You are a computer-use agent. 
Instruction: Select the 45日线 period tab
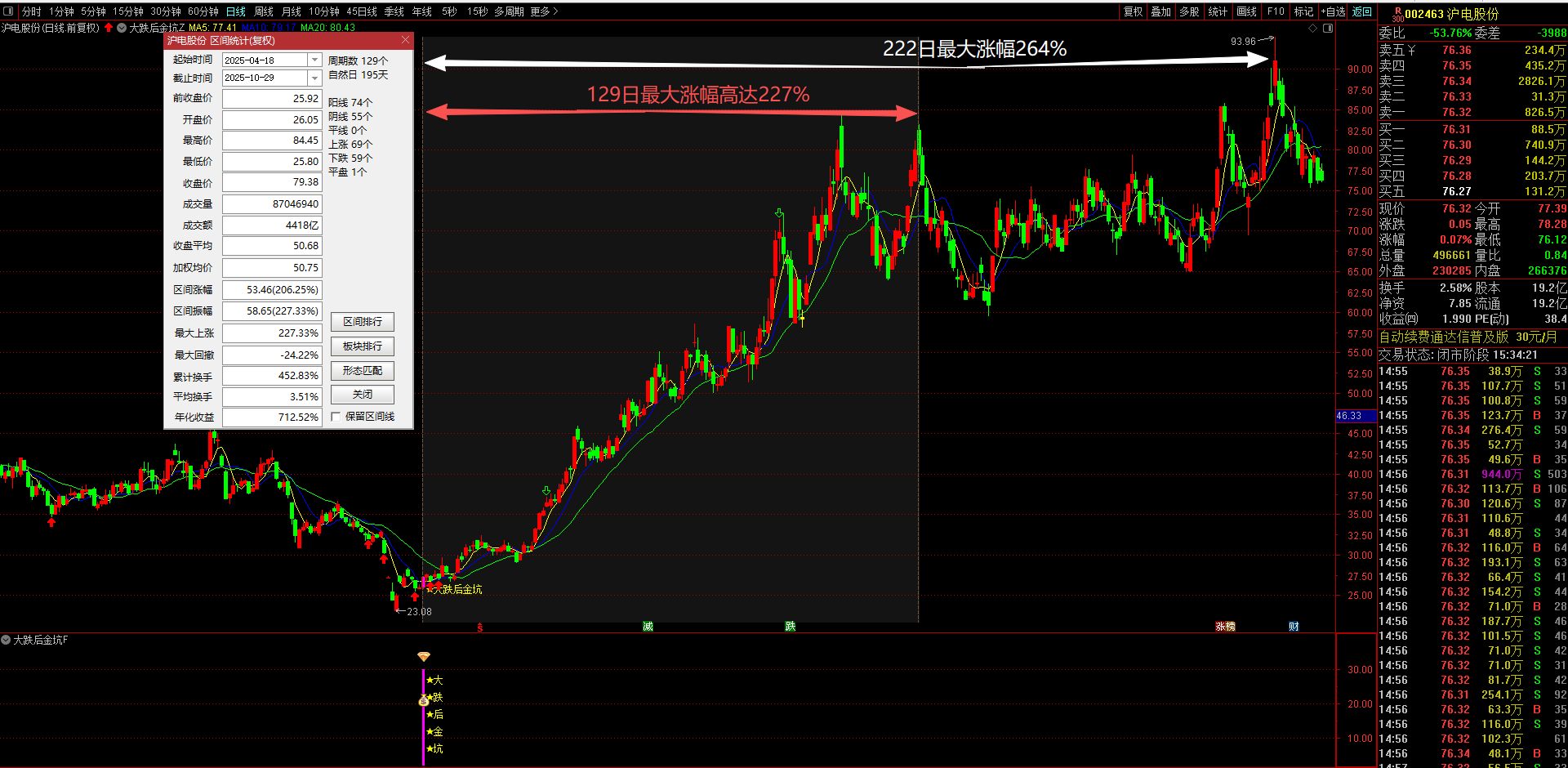point(362,11)
